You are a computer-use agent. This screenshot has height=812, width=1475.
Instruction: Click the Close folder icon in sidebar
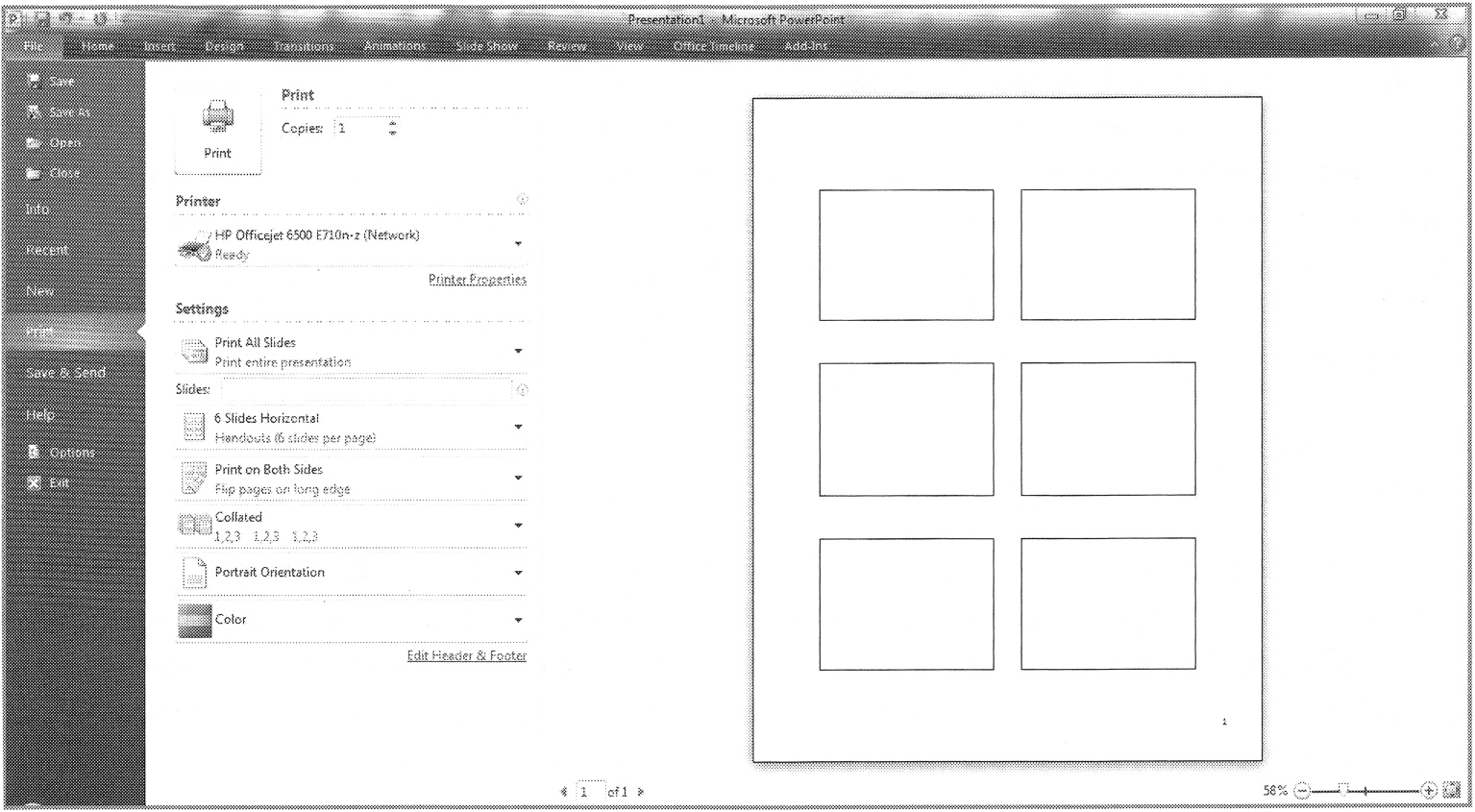(35, 174)
